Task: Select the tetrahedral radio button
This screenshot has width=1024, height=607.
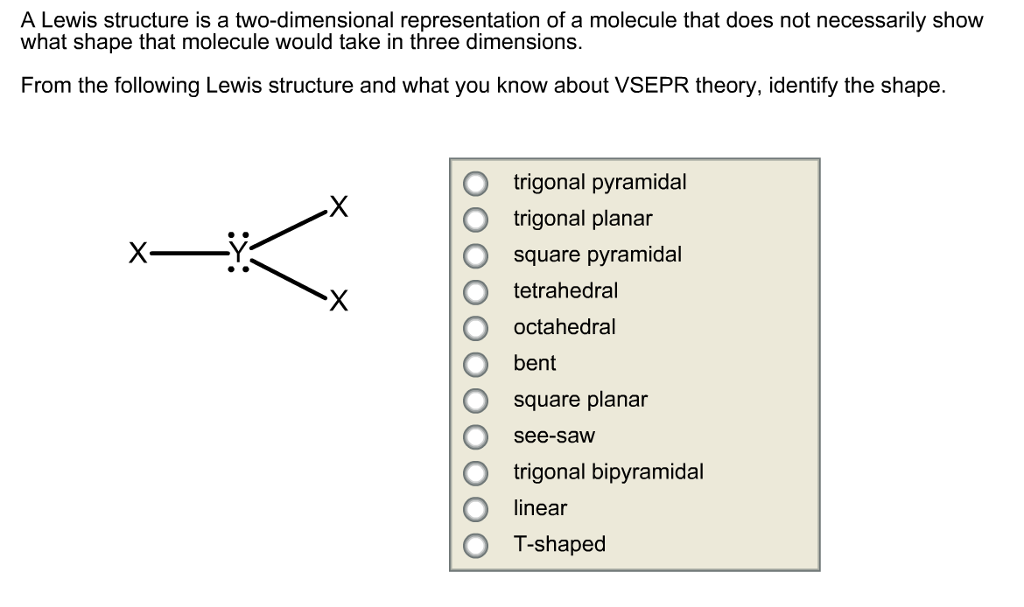Action: pos(475,291)
